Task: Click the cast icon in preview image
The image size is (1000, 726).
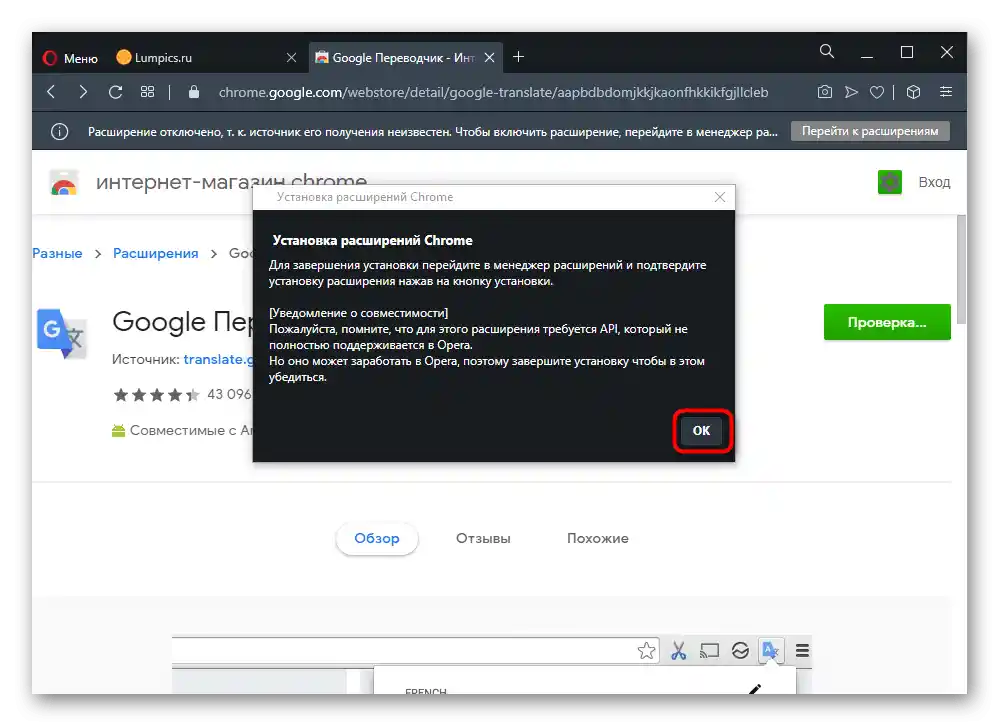Action: pyautogui.click(x=709, y=651)
